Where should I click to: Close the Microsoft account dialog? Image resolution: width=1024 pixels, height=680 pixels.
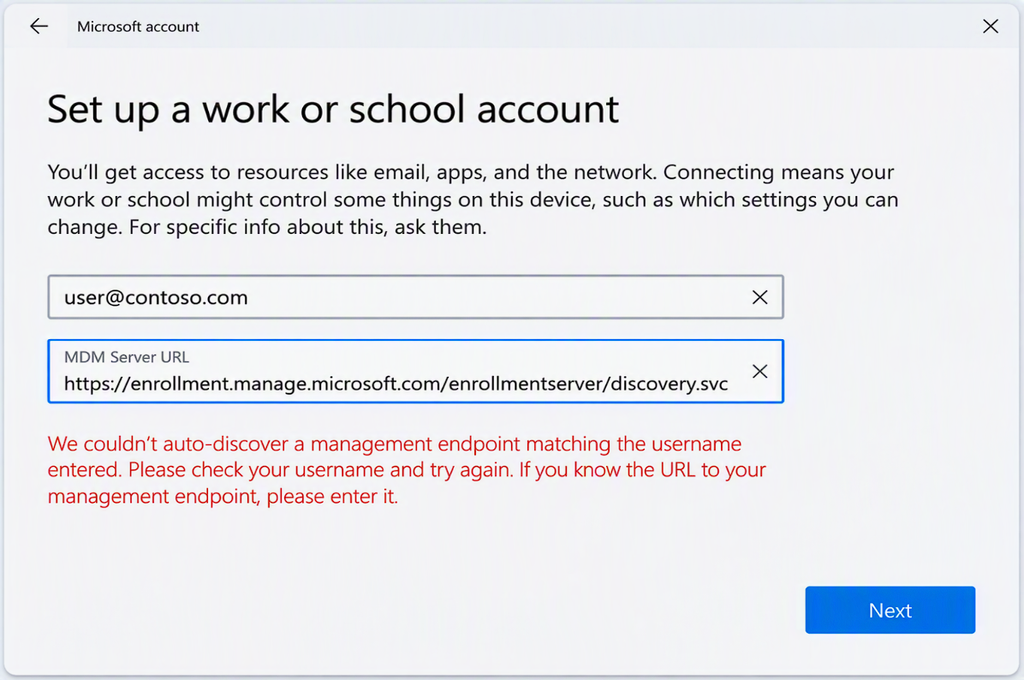[990, 26]
